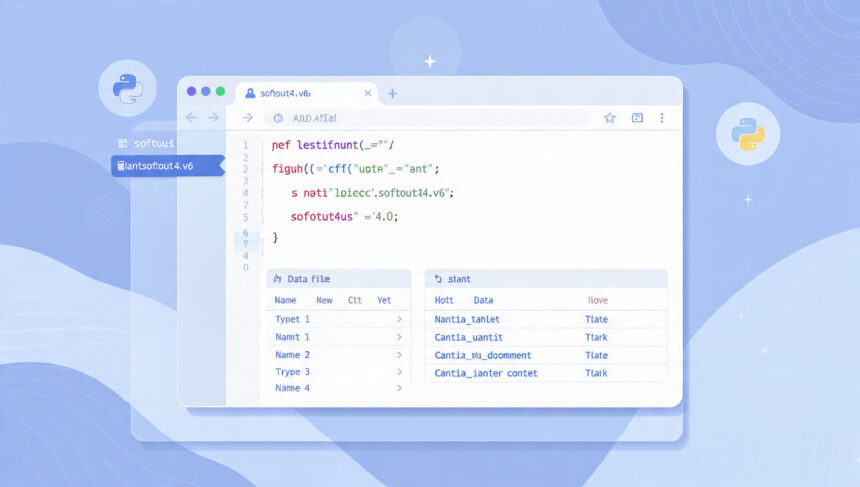Viewport: 860px width, 487px height.
Task: Click Ttark value in Cantia_uantit row
Action: coord(596,337)
